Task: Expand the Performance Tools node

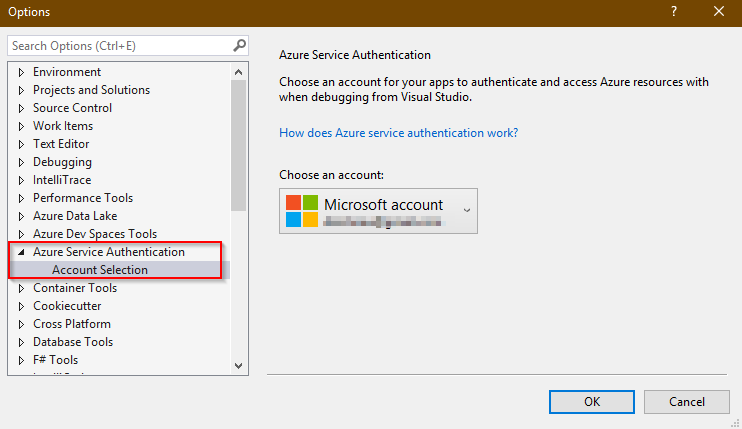Action: [21, 198]
